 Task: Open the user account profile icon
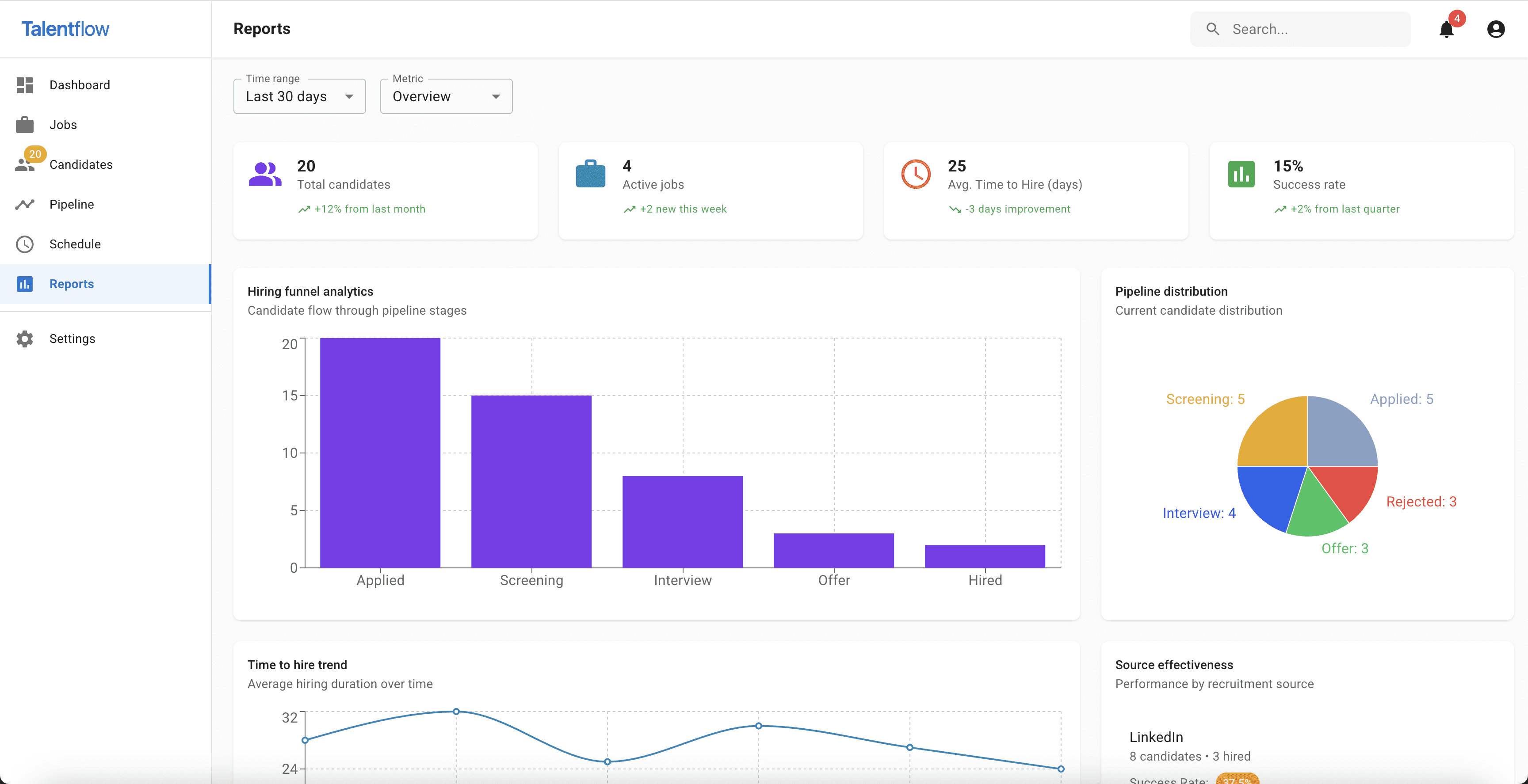[x=1495, y=29]
